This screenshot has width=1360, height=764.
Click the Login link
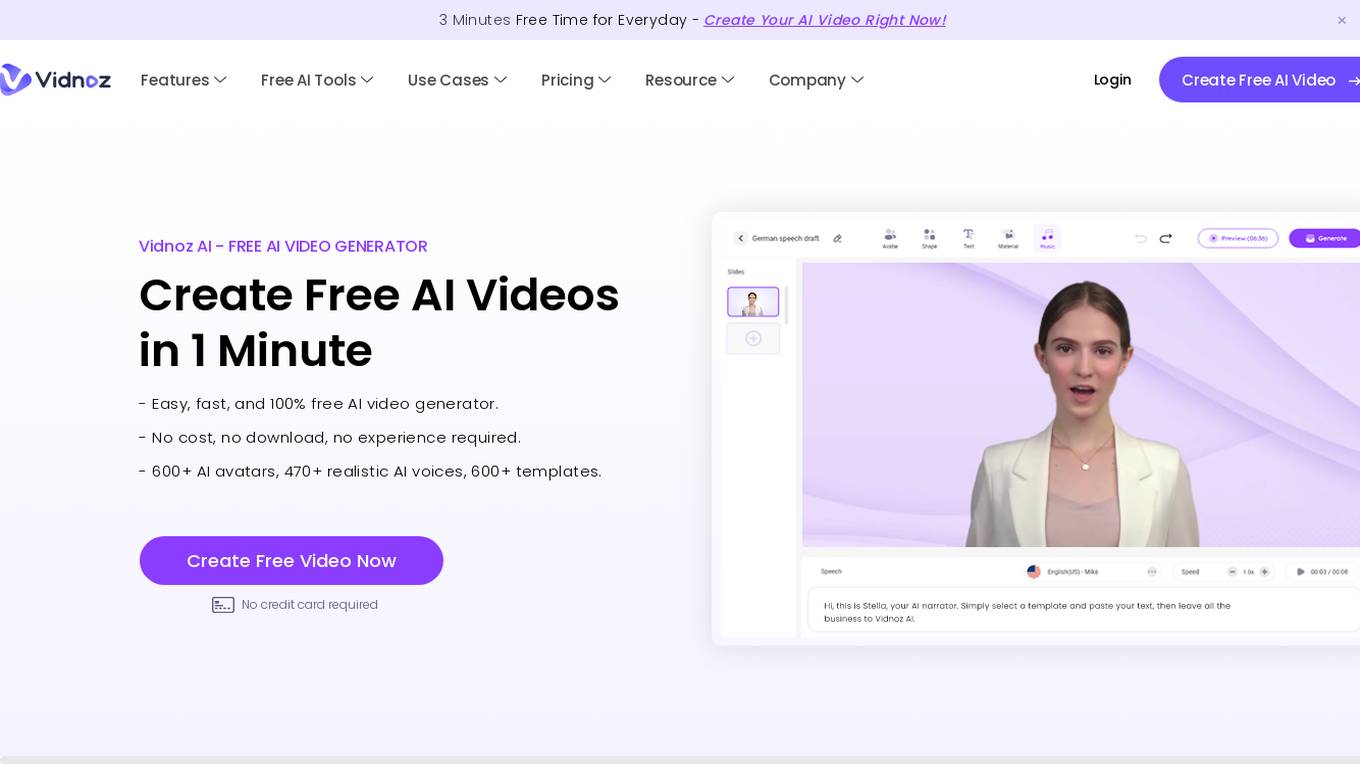[x=1112, y=80]
